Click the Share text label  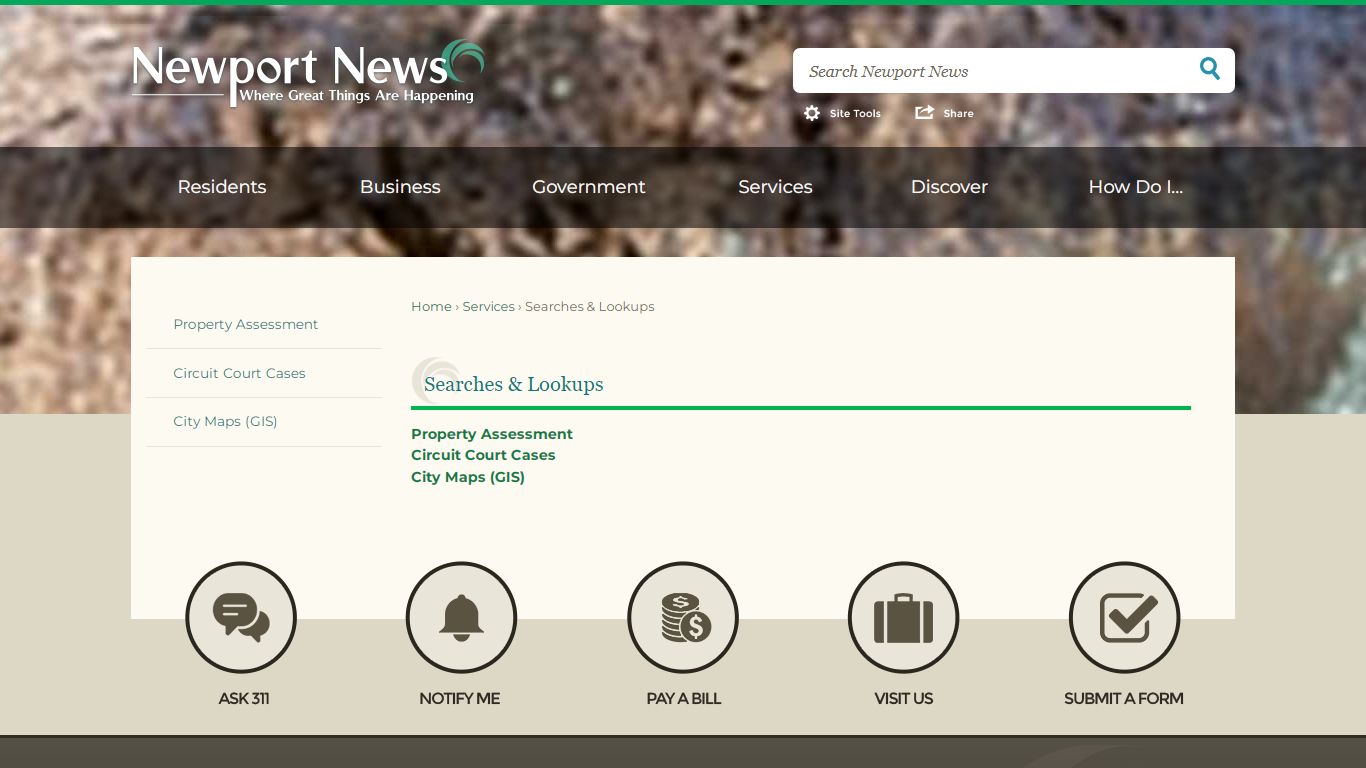958,114
